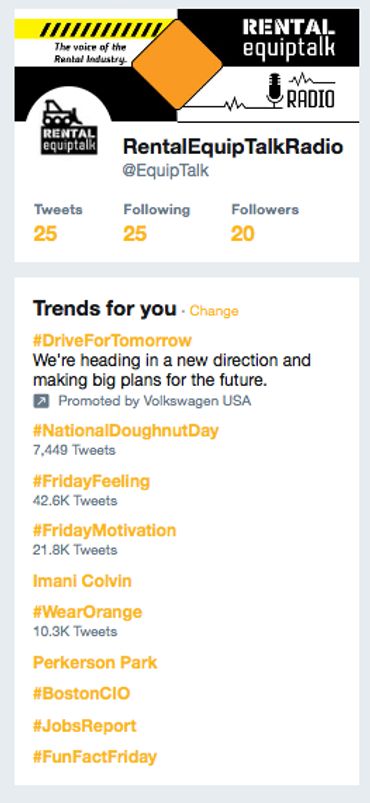Open the #FridayFeeling trend
Image resolution: width=370 pixels, height=803 pixels.
point(91,481)
